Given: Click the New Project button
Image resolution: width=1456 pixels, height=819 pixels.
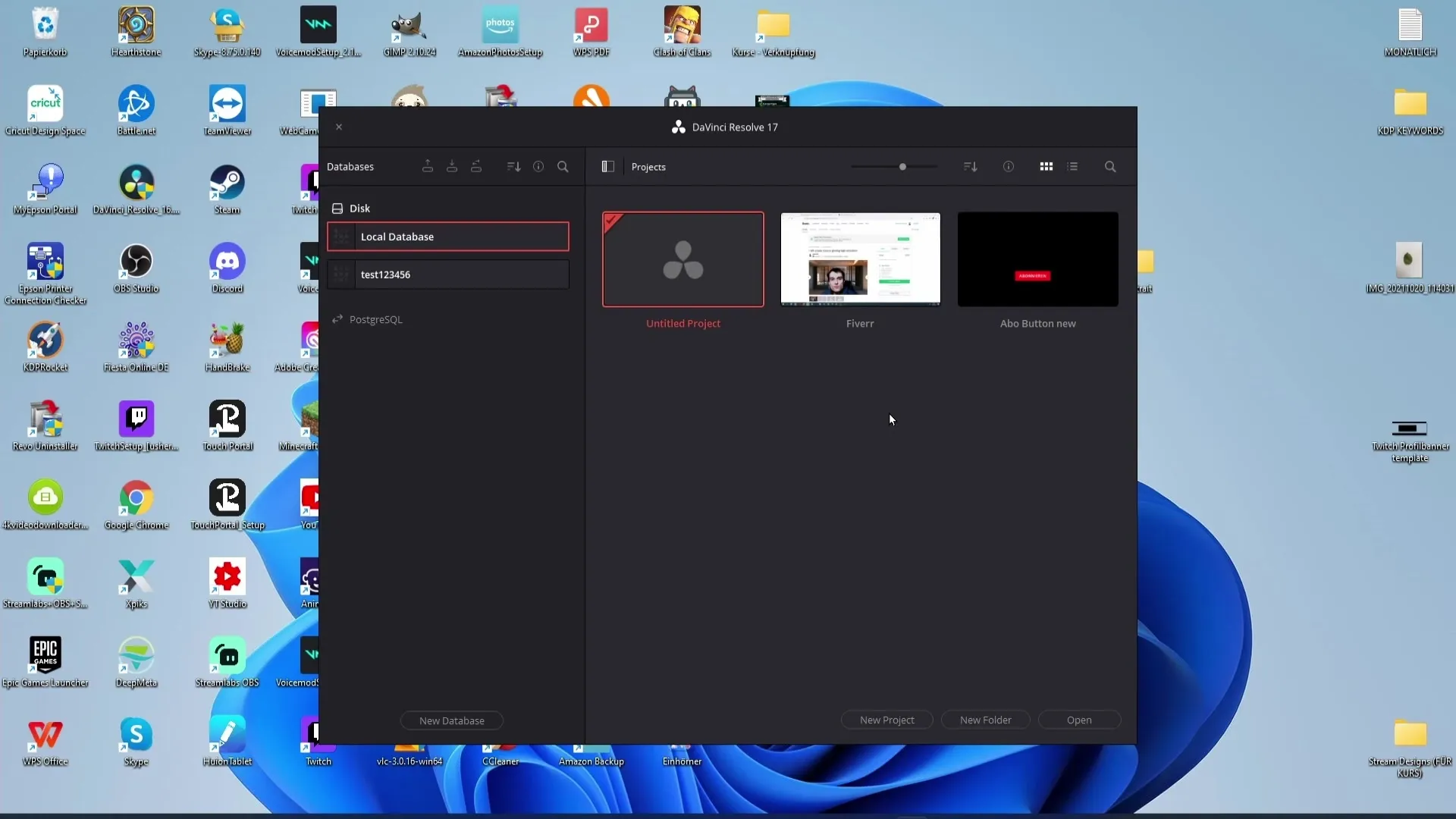Looking at the screenshot, I should pos(887,720).
